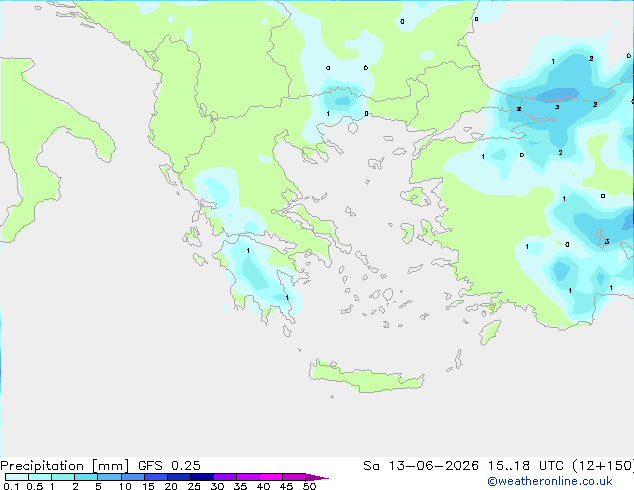Click the '50' legend tick label
634x490 pixels.
tap(309, 486)
